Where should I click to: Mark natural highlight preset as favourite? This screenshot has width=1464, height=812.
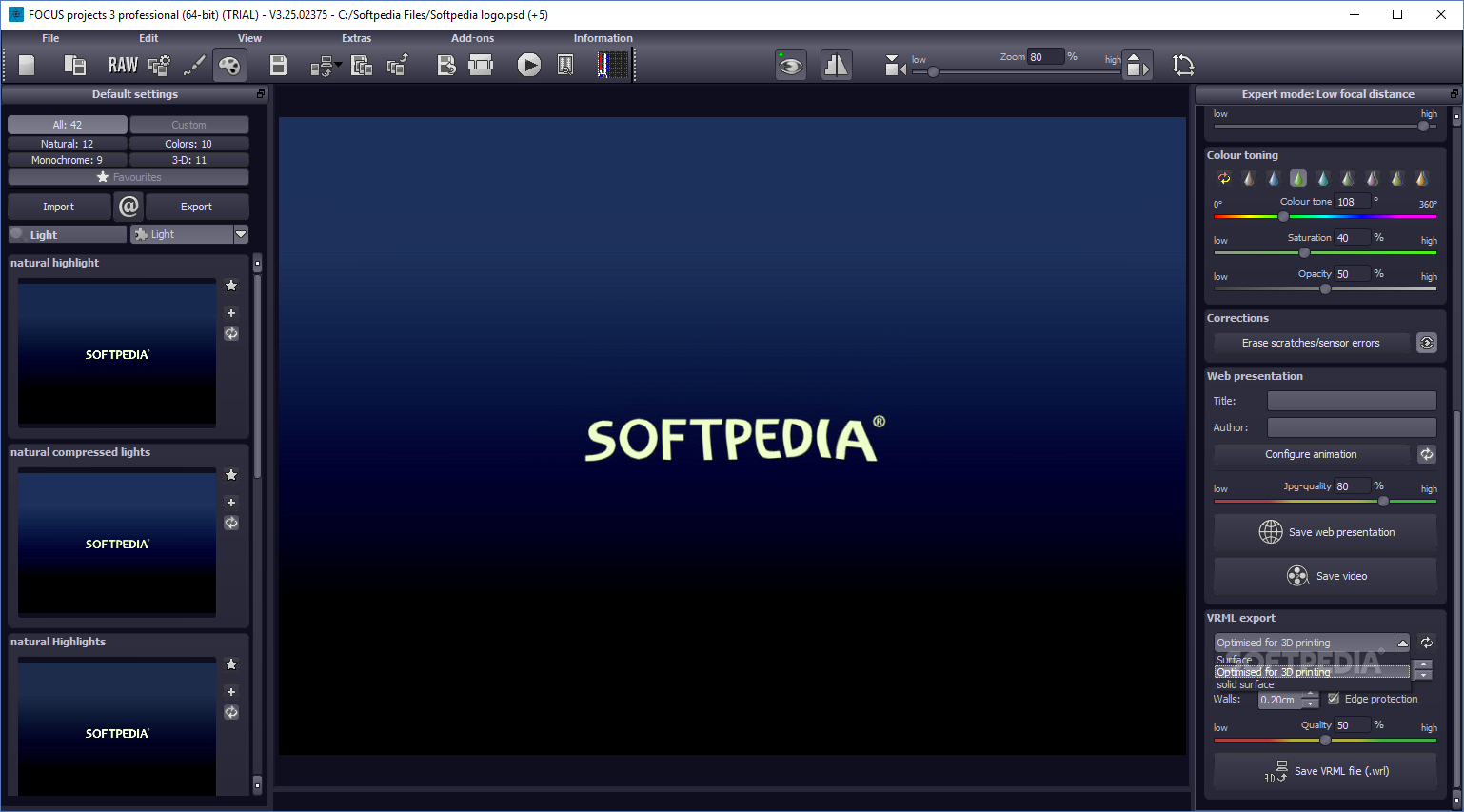coord(231,286)
